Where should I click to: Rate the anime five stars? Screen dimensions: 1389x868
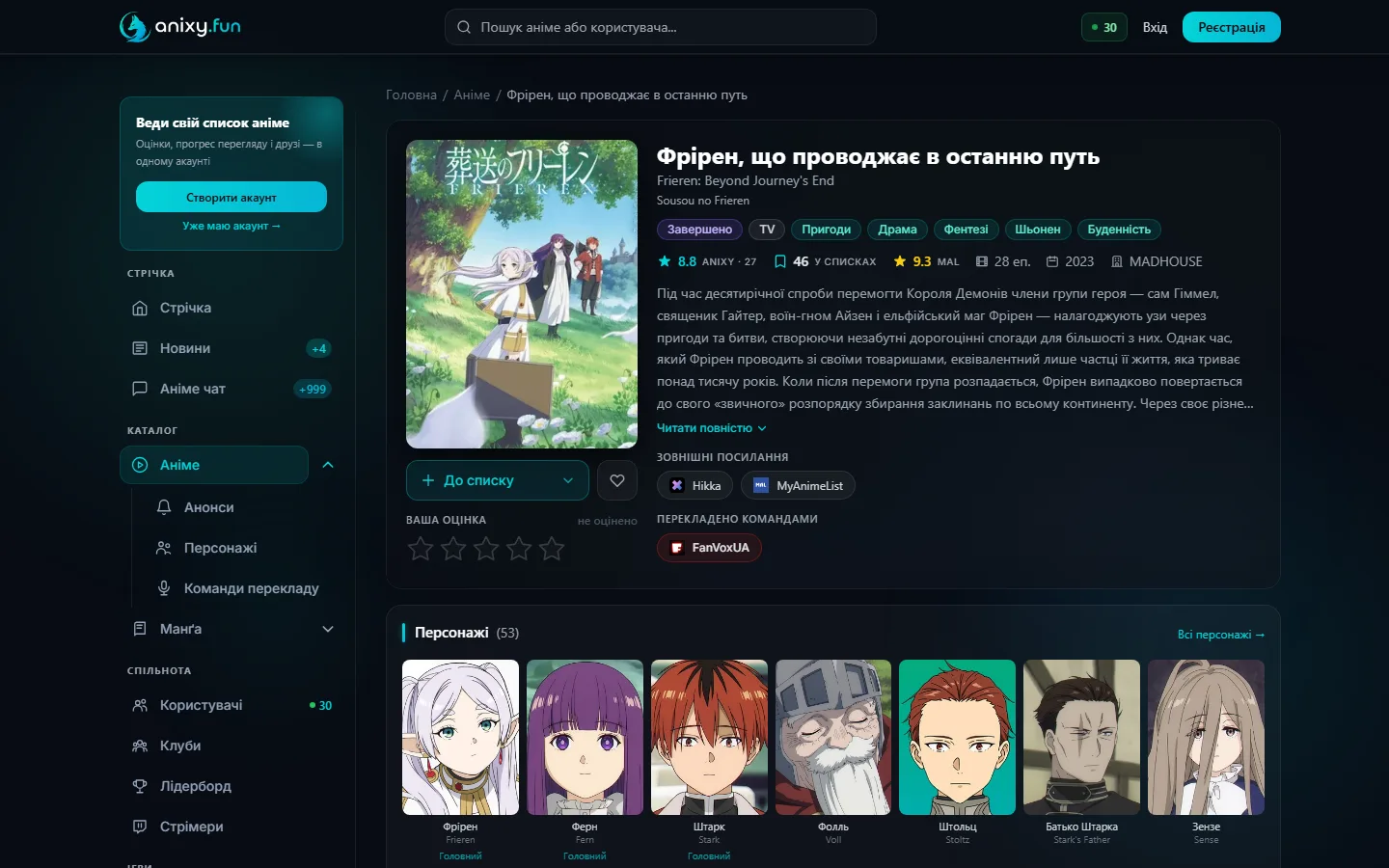552,549
